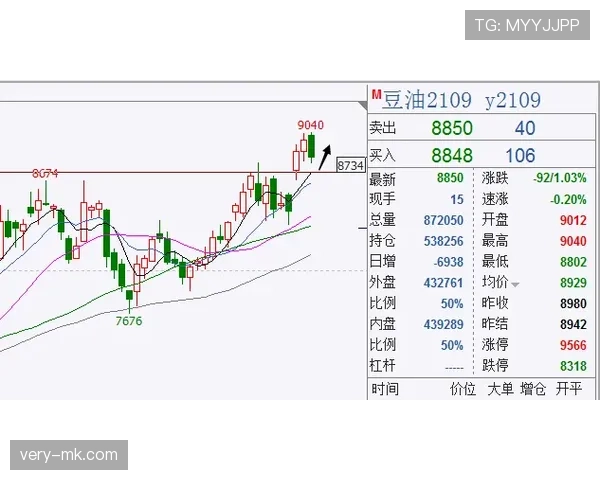Click the 9040 high price marker
Image resolution: width=600 pixels, height=480 pixels.
pos(310,125)
